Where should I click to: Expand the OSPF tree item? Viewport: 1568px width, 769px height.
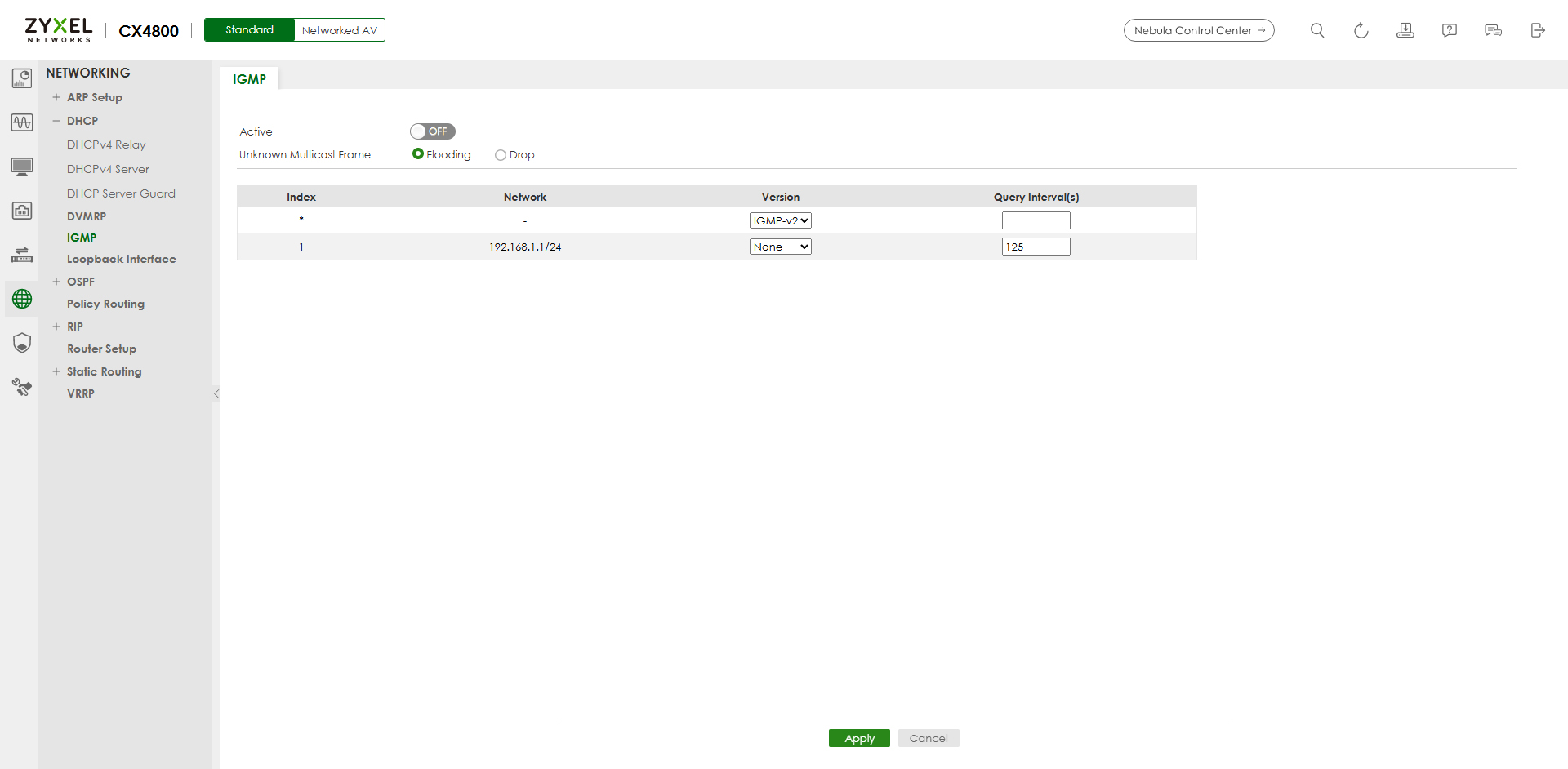56,282
